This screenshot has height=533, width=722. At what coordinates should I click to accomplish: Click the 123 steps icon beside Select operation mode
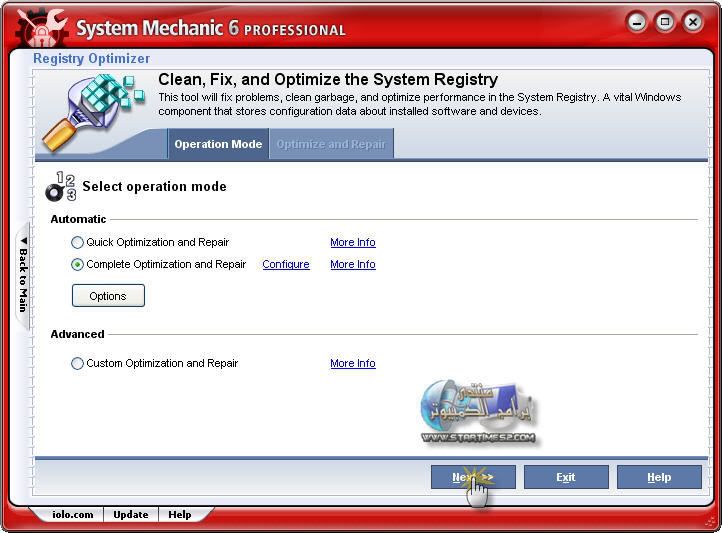(x=61, y=186)
